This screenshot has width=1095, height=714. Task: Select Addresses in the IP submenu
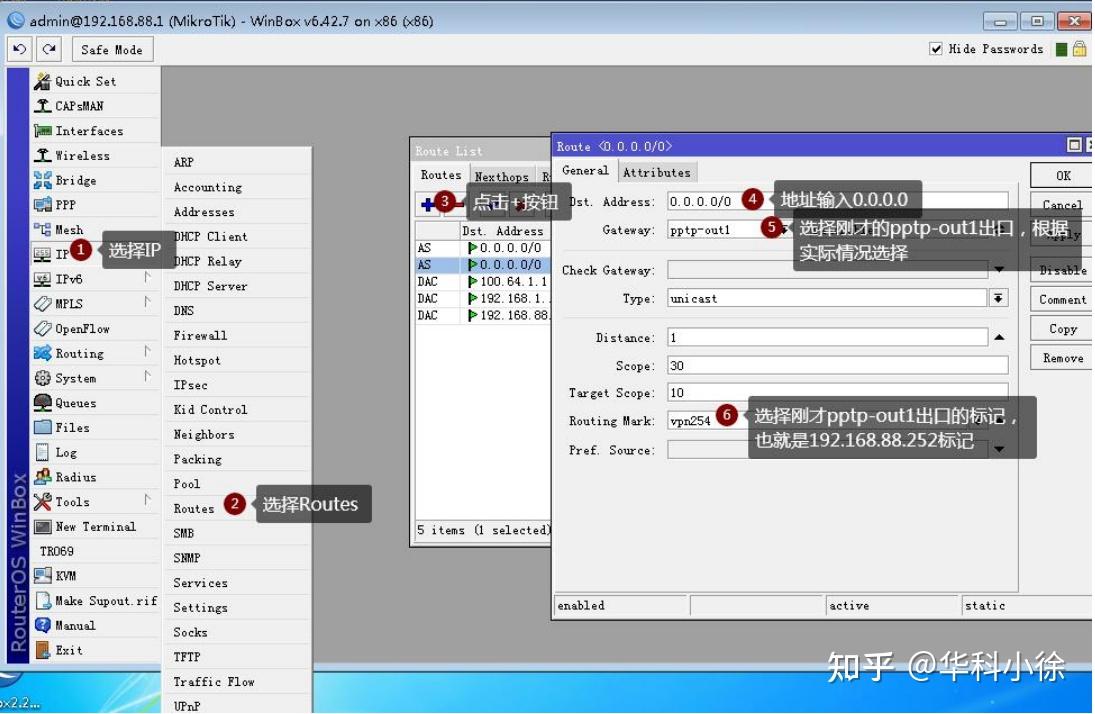[204, 212]
